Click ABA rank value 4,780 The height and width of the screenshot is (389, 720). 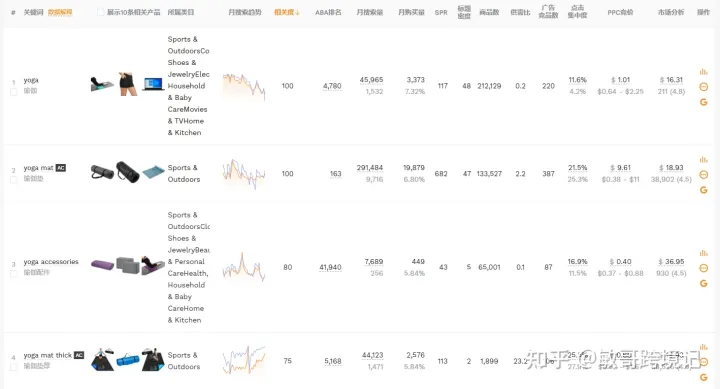(x=332, y=86)
